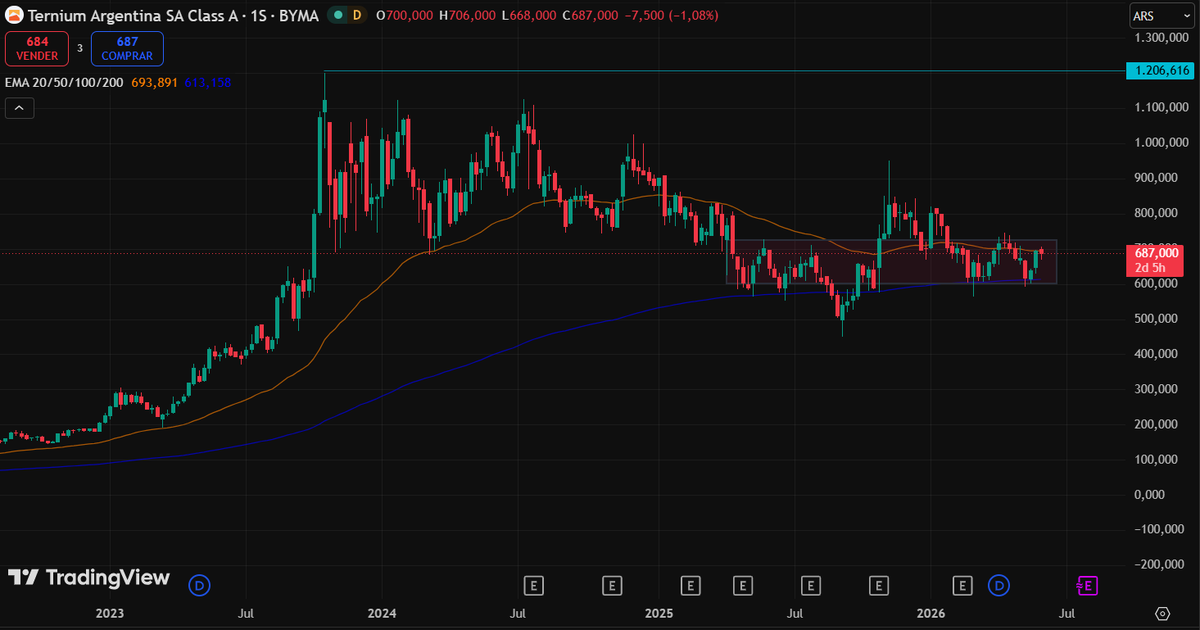Click the −200,000 price axis label
Image resolution: width=1200 pixels, height=630 pixels.
point(1162,565)
